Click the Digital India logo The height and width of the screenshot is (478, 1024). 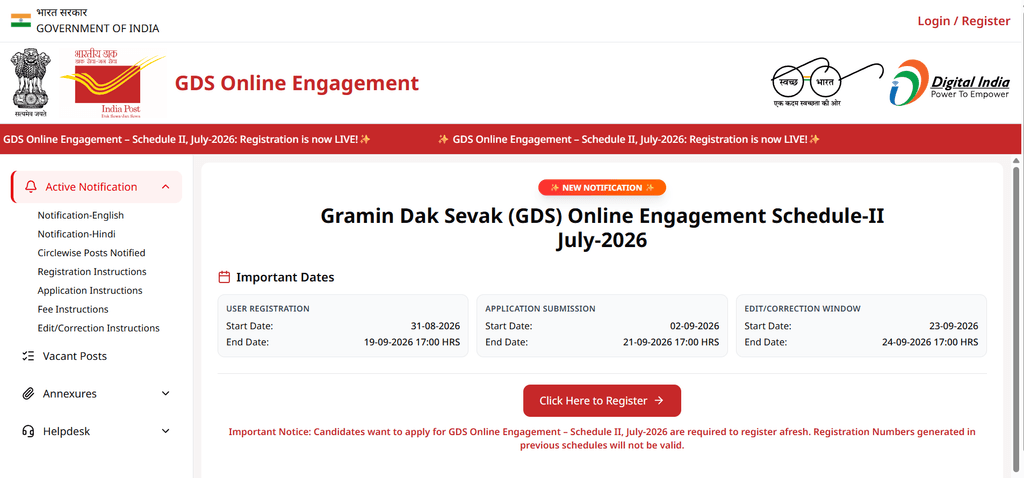(x=950, y=82)
